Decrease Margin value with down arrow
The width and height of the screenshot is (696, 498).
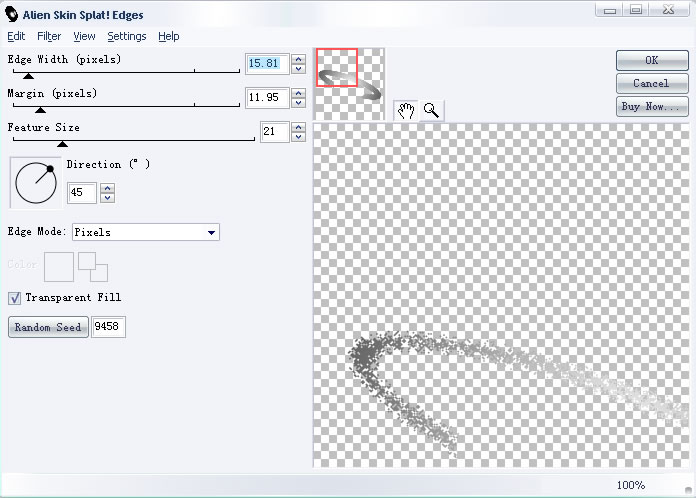[x=298, y=103]
